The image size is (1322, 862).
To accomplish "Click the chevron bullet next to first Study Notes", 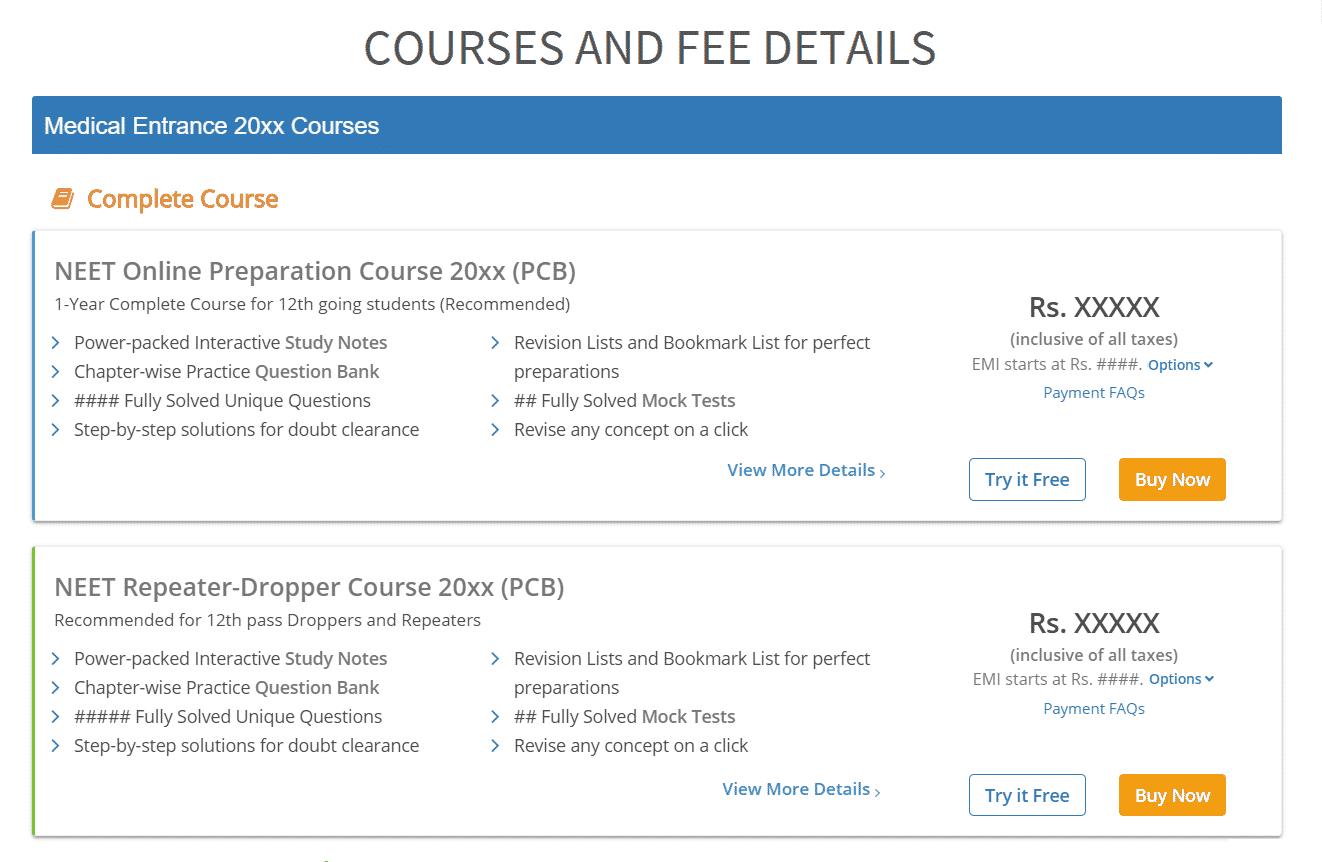I will coord(56,343).
